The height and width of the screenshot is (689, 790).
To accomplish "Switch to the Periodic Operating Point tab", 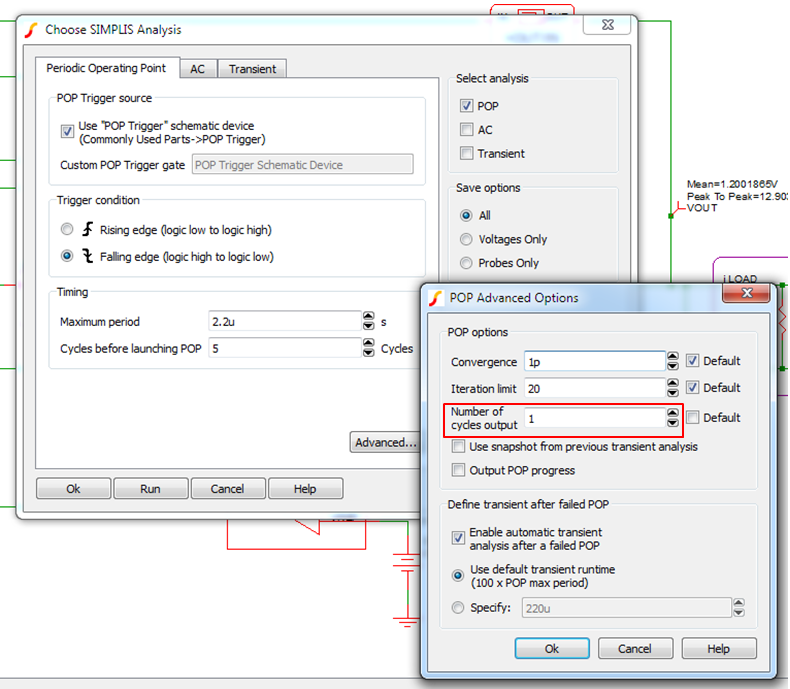I will pos(106,68).
